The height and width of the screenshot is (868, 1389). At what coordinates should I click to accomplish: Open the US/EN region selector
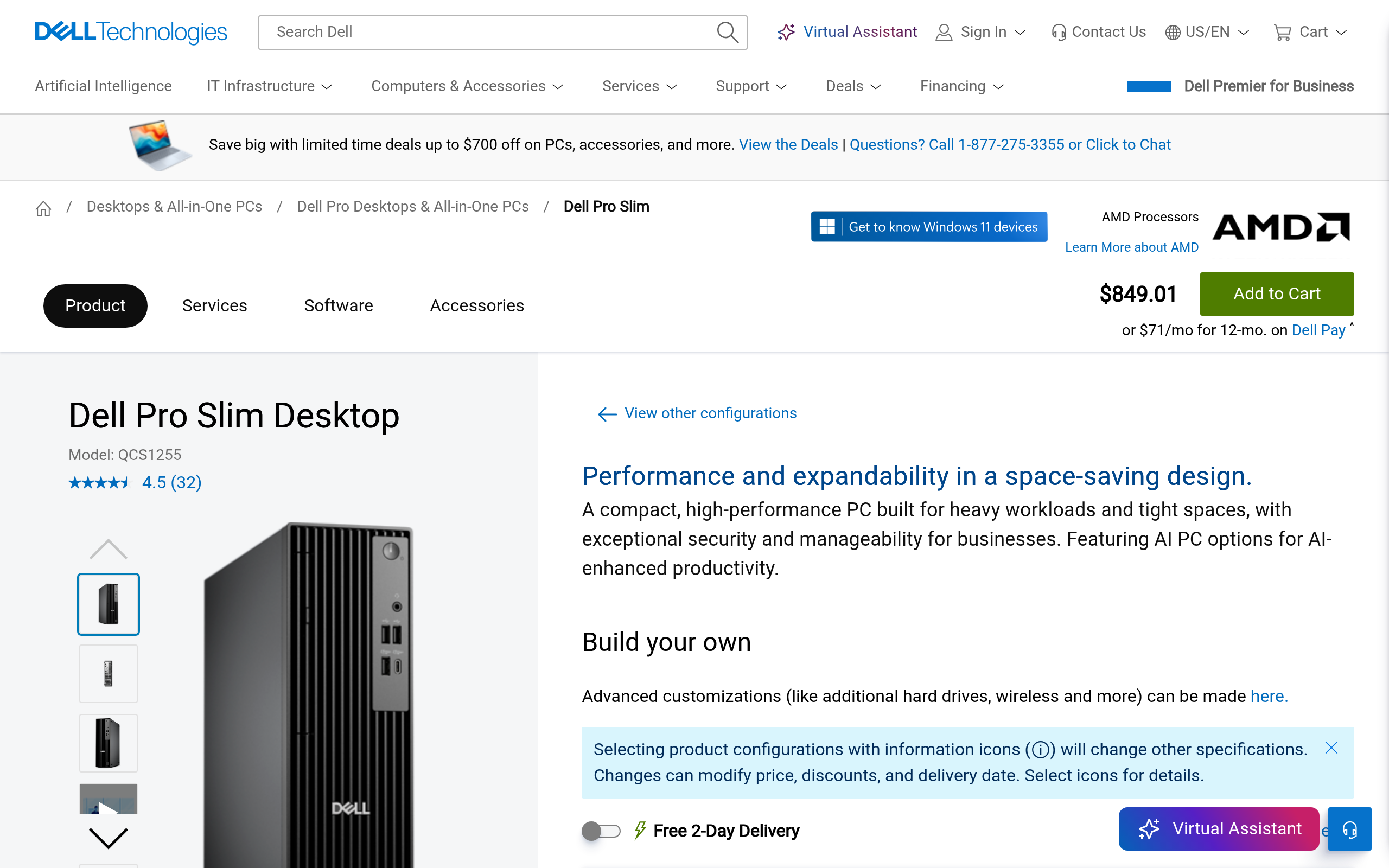click(x=1207, y=32)
